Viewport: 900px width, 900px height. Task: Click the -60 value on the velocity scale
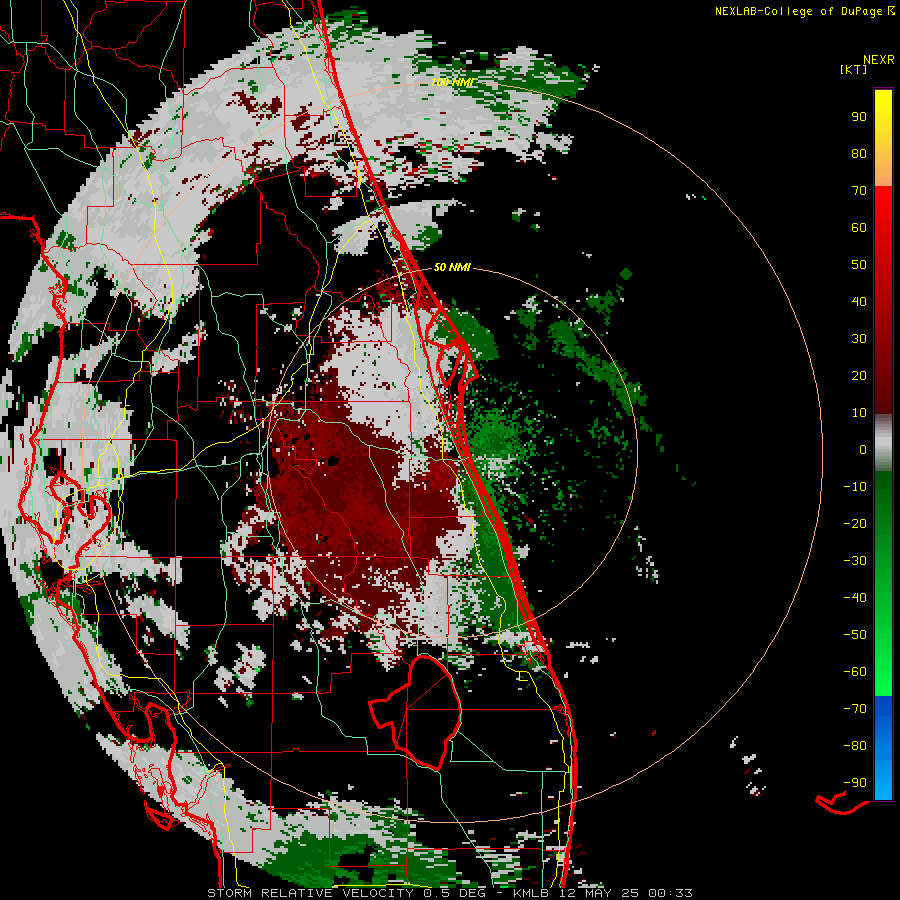(855, 672)
